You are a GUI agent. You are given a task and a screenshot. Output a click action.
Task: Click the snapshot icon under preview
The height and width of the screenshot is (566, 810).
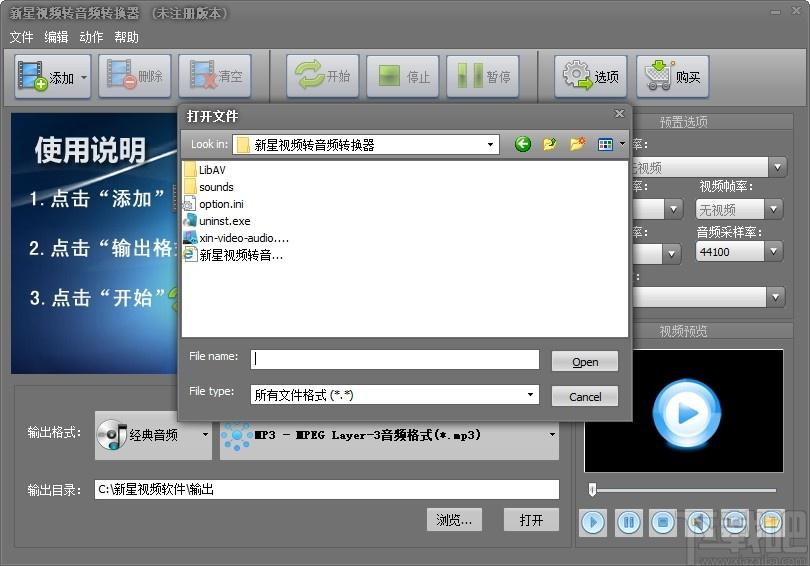tap(735, 523)
